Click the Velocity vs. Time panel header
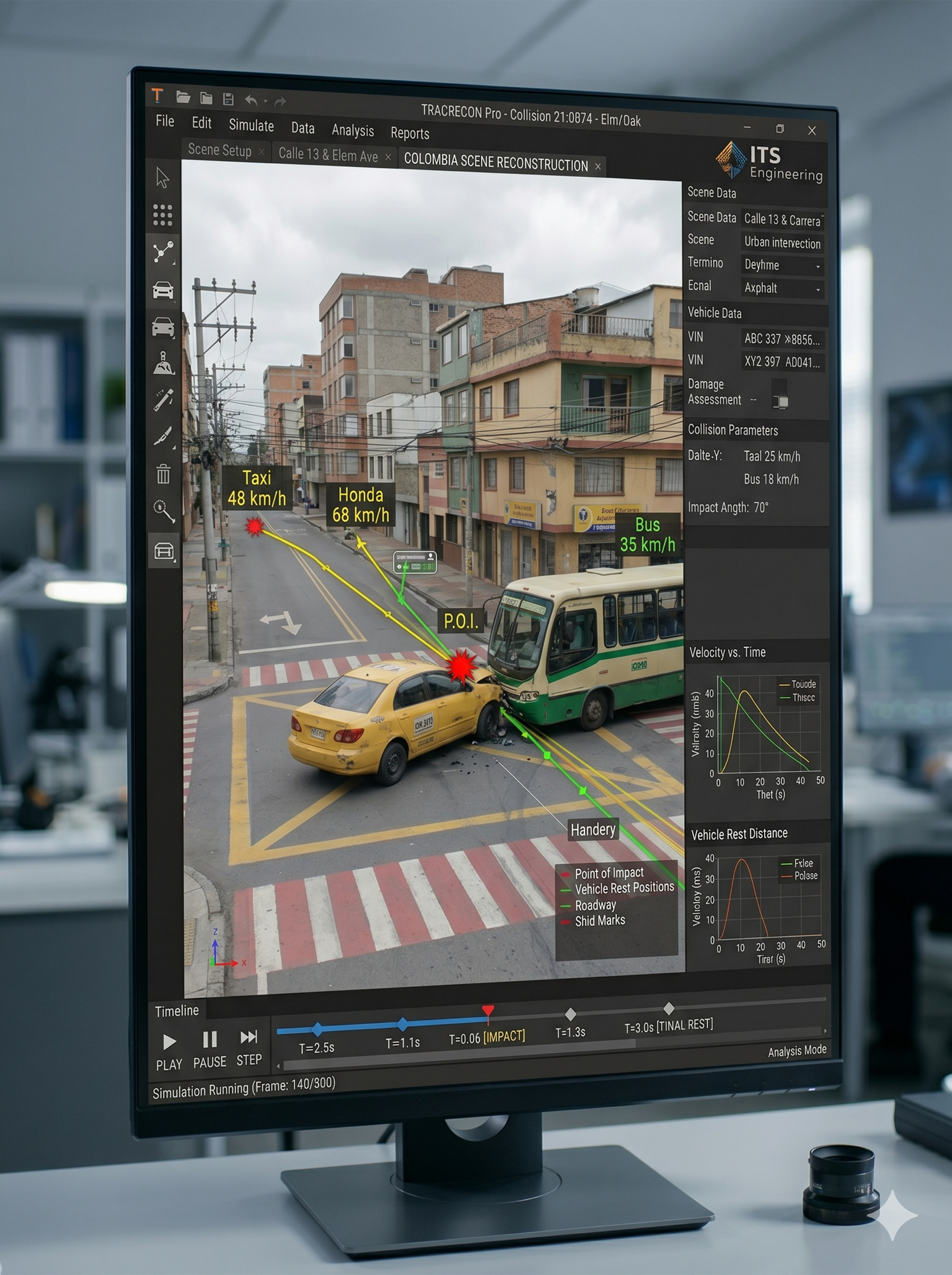 click(727, 652)
